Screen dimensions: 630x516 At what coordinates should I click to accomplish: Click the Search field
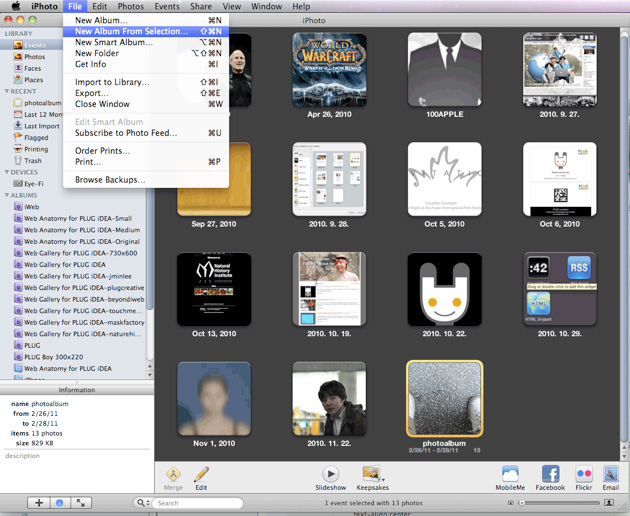197,503
